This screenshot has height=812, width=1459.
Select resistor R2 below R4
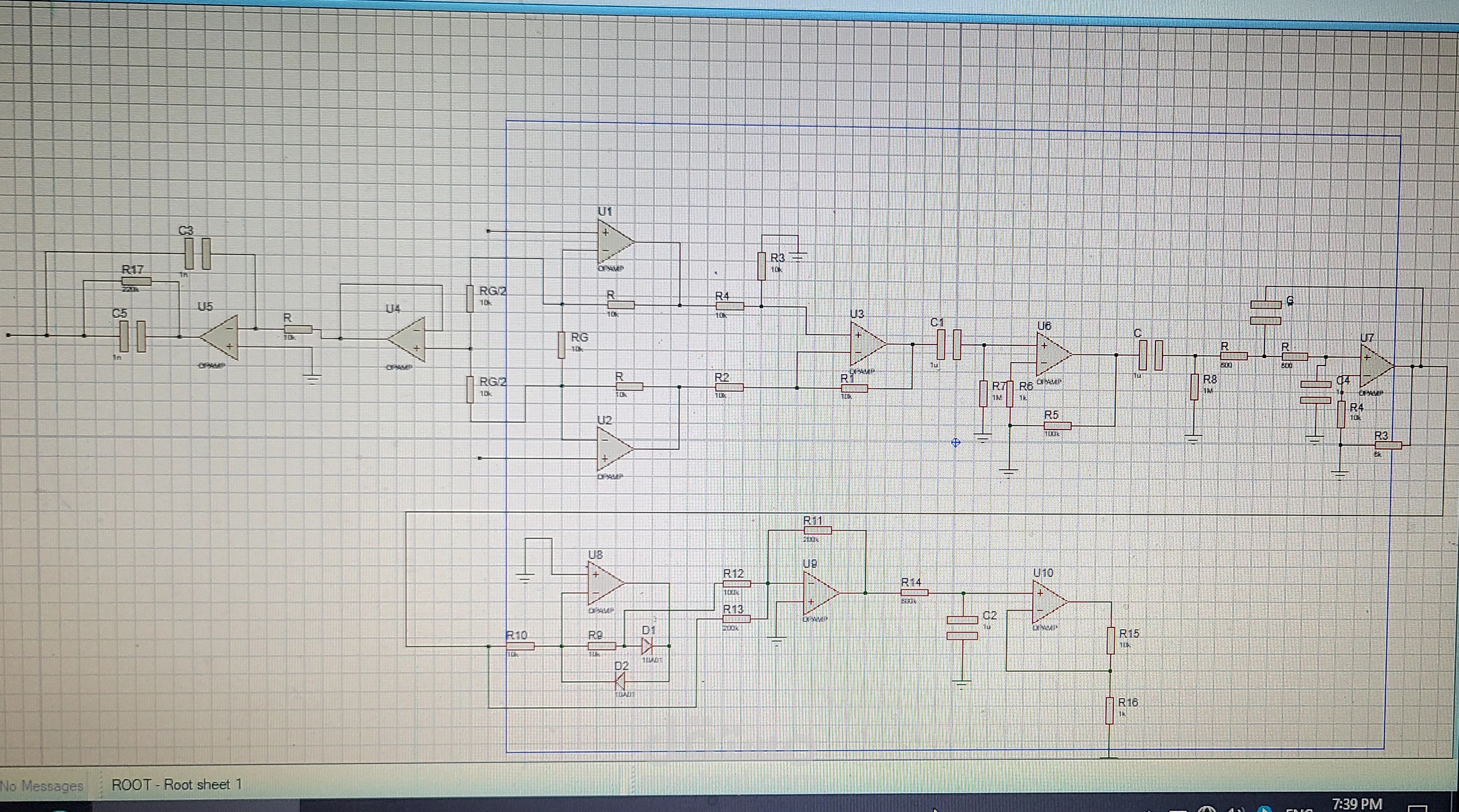(729, 388)
